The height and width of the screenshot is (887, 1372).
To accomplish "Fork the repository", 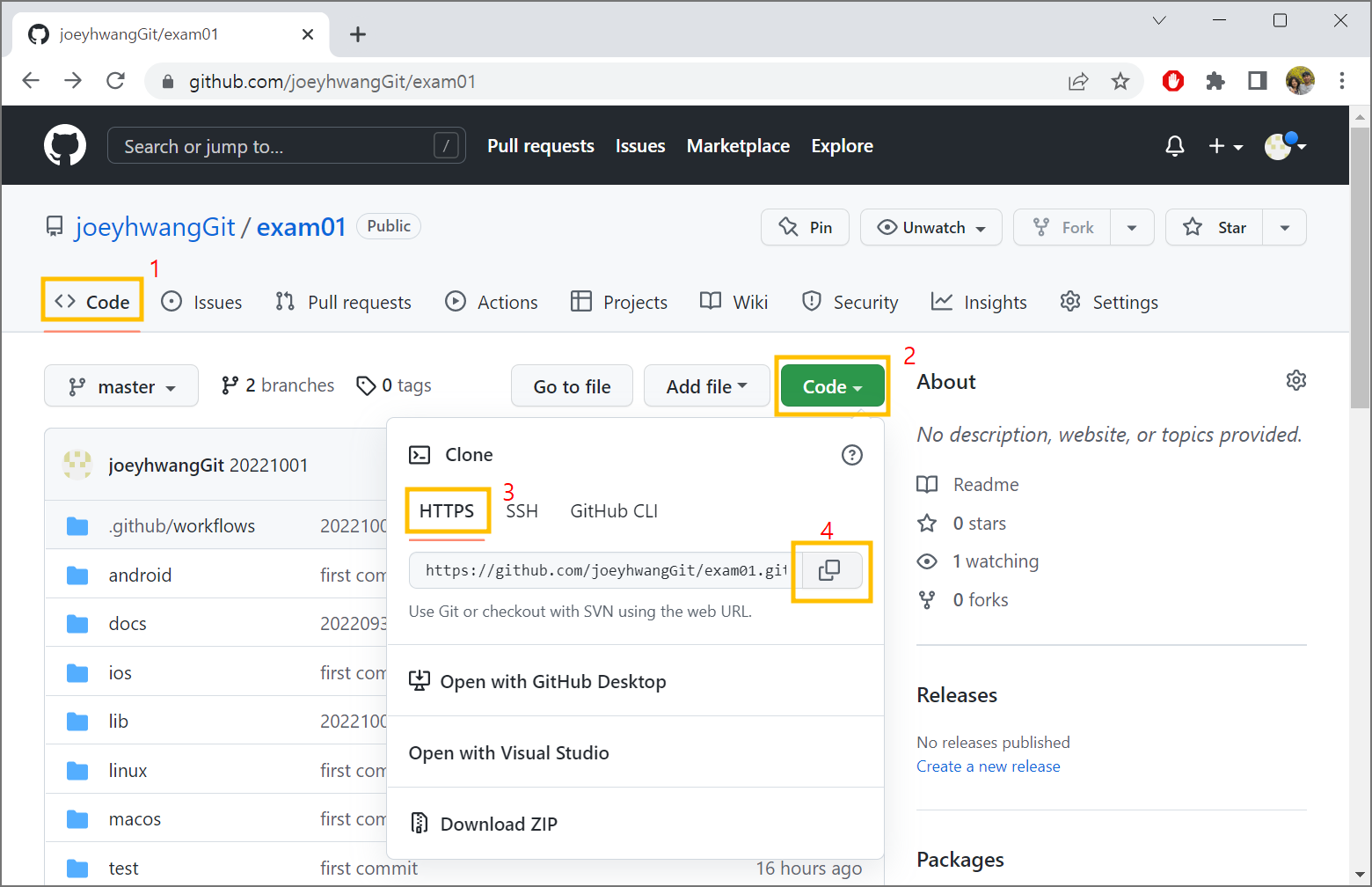I will [1062, 227].
